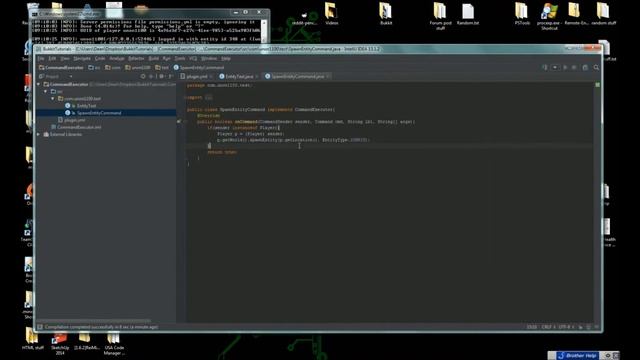
Task: Click the Run arrow icon in toolbar
Action: point(565,67)
